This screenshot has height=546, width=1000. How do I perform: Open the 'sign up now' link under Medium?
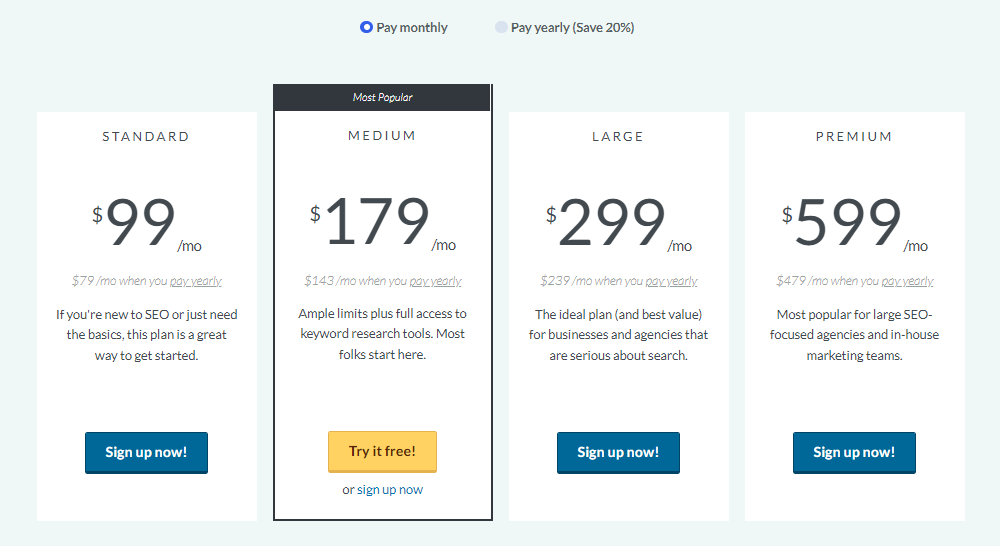[390, 490]
